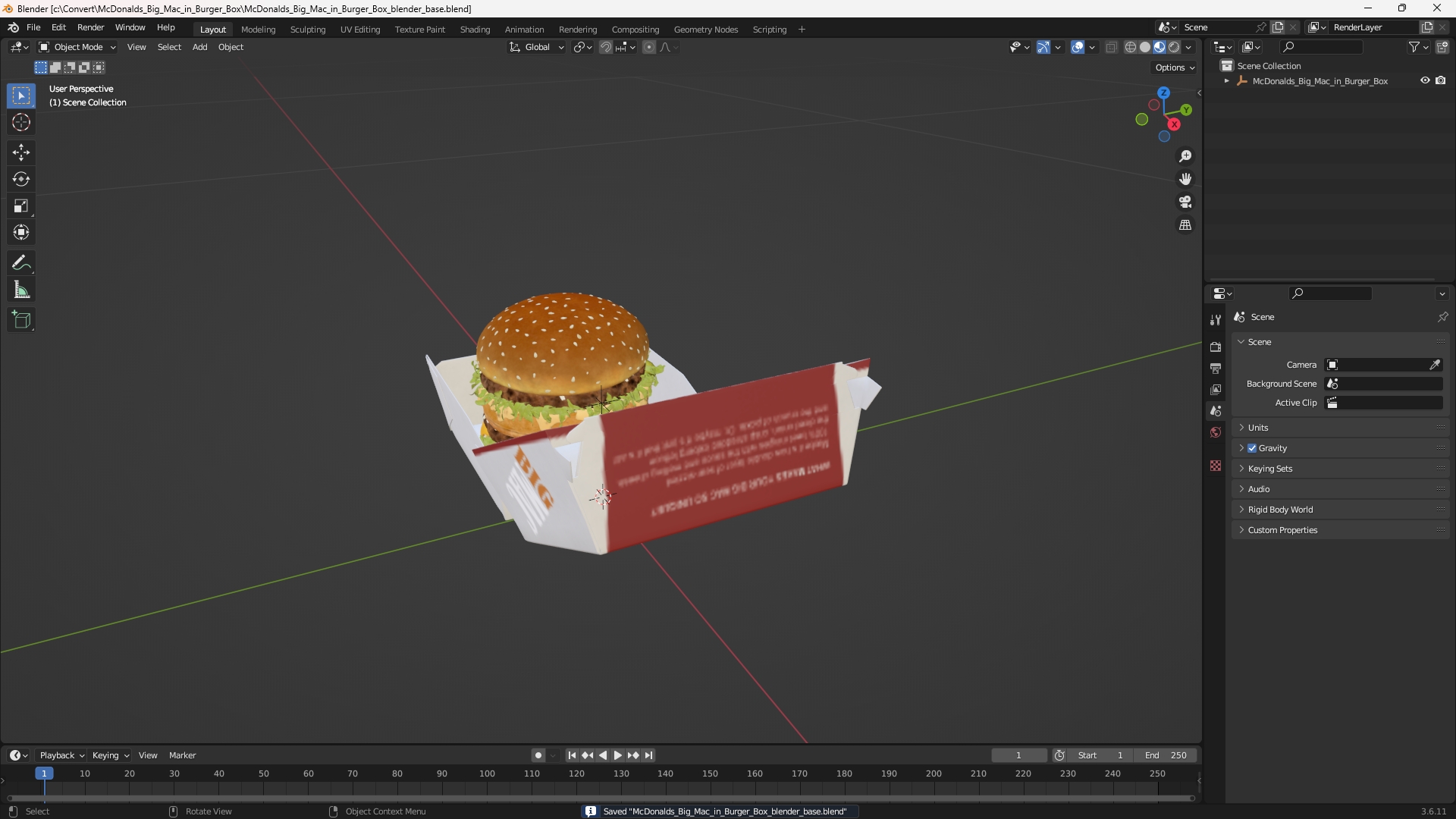The width and height of the screenshot is (1456, 819).
Task: Jump to the previous keyframe
Action: [587, 755]
